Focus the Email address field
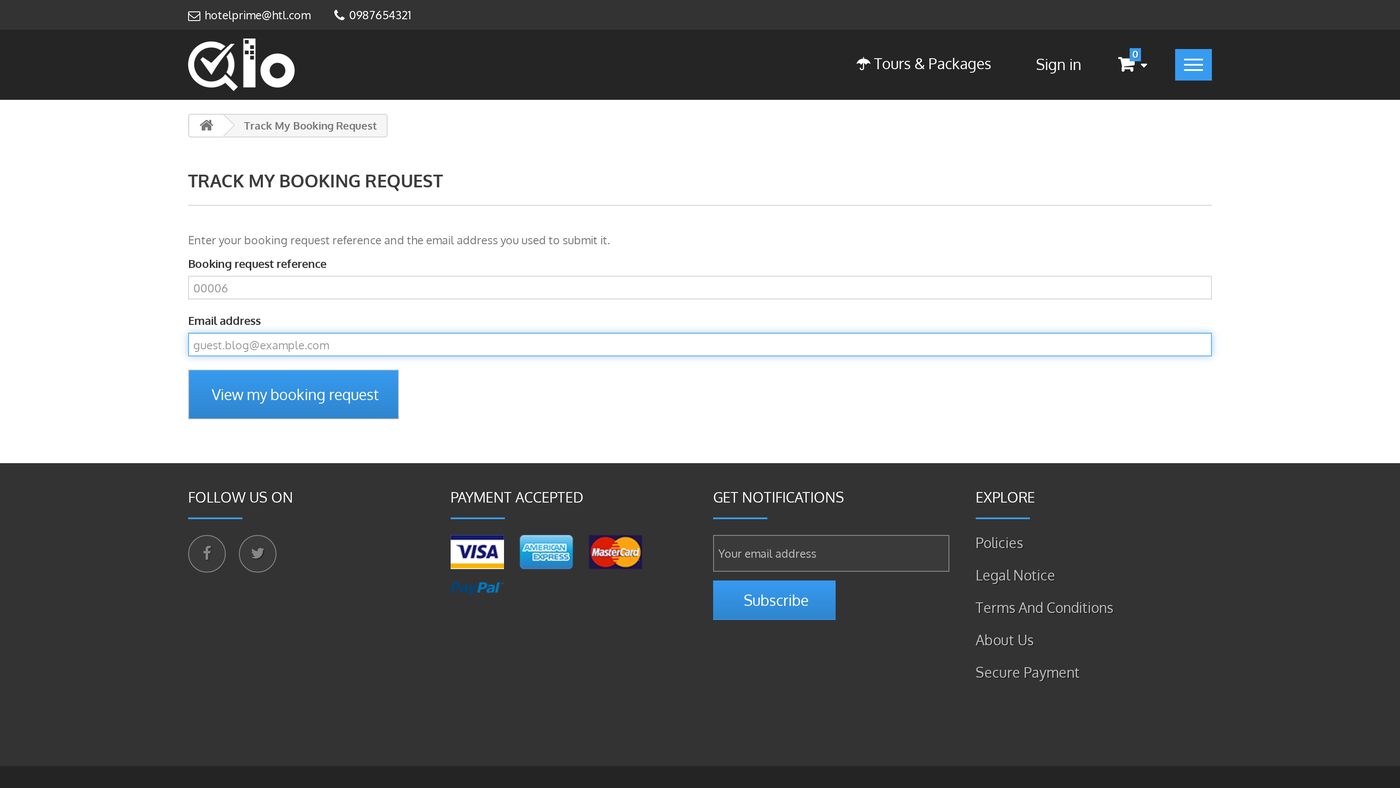Viewport: 1400px width, 788px height. click(700, 345)
